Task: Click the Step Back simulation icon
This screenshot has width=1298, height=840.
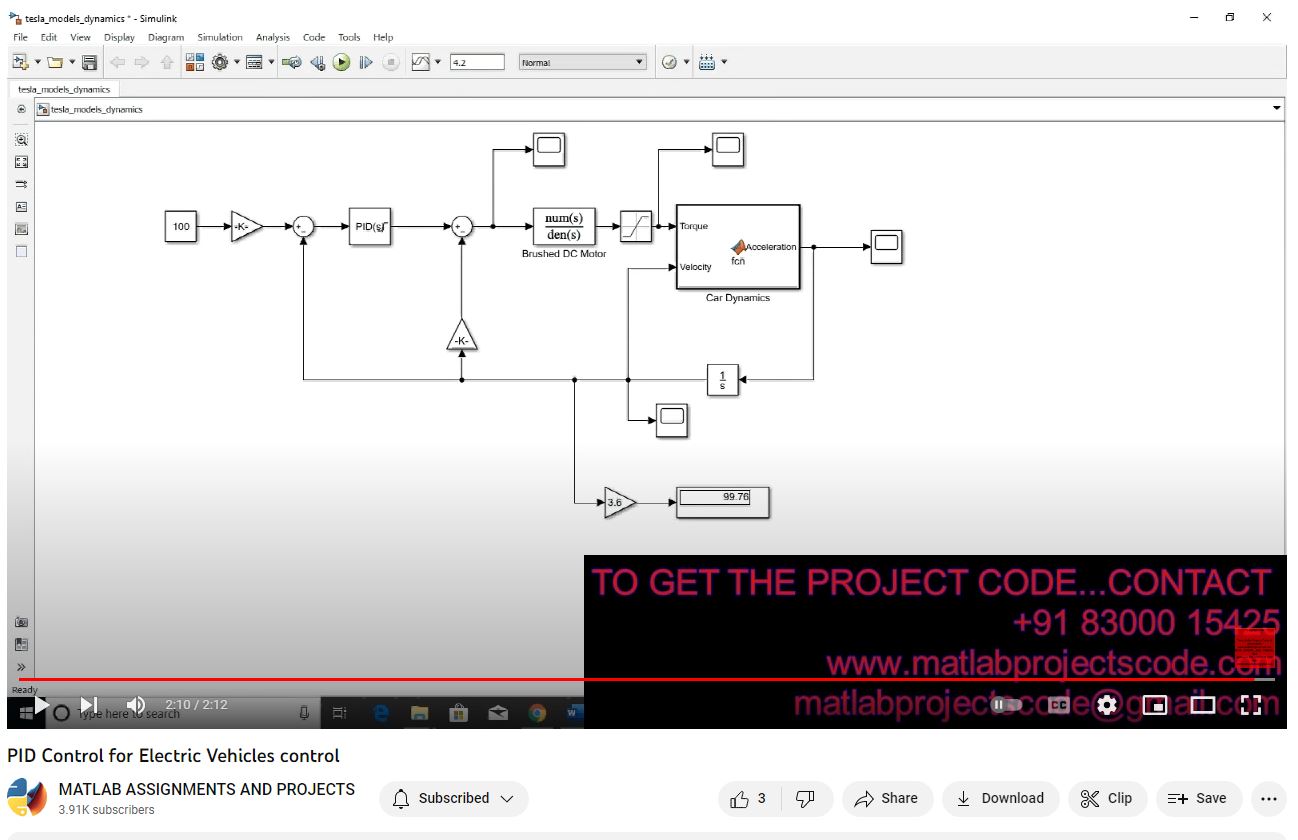Action: 318,62
